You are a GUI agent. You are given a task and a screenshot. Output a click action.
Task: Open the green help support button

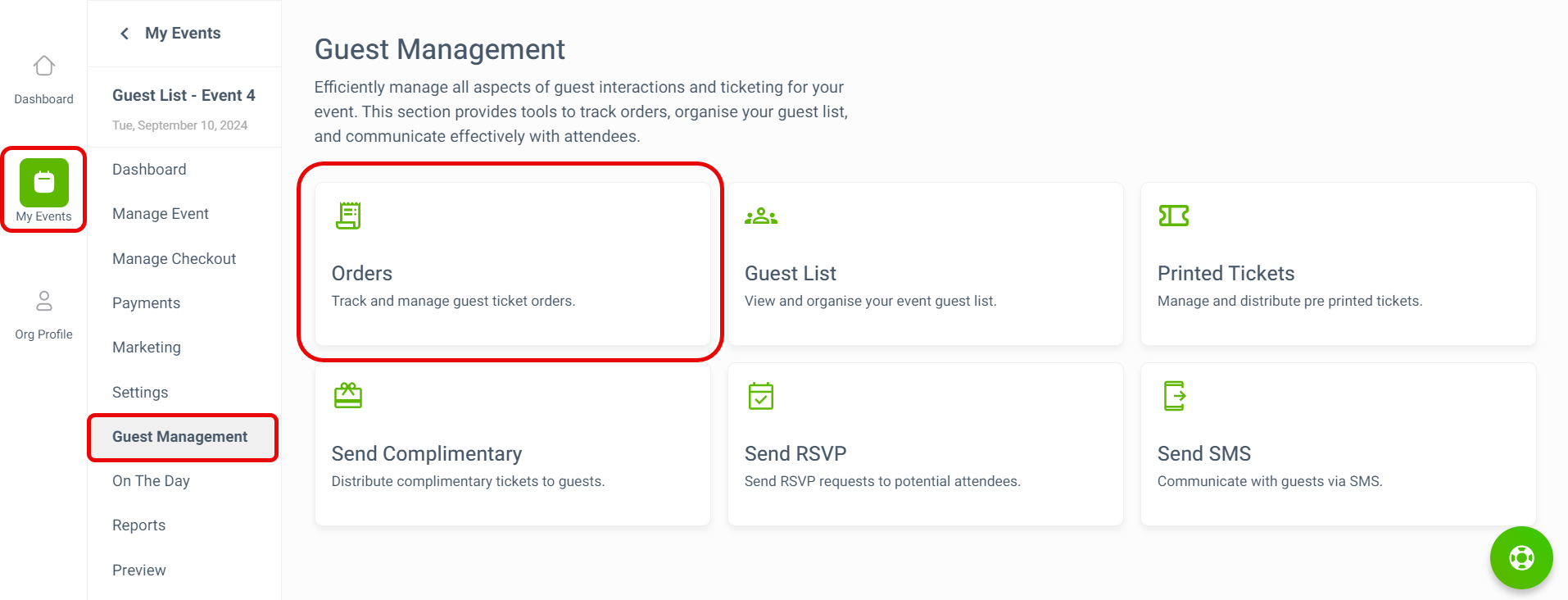(x=1521, y=558)
